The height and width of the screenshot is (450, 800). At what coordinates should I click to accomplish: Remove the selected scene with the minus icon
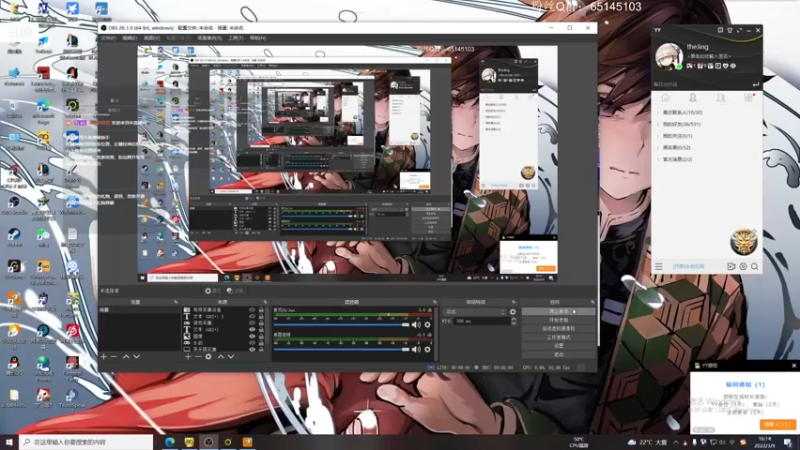[114, 357]
